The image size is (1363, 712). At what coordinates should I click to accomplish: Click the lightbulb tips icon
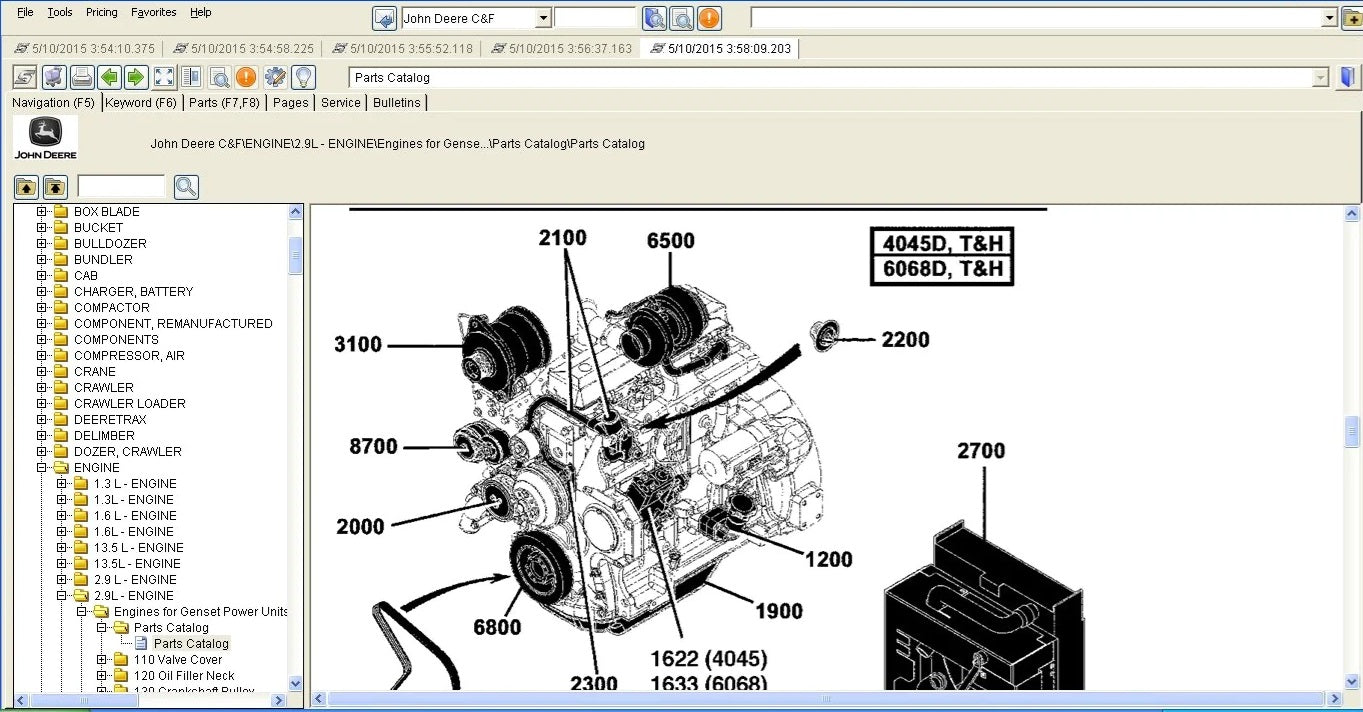point(303,77)
